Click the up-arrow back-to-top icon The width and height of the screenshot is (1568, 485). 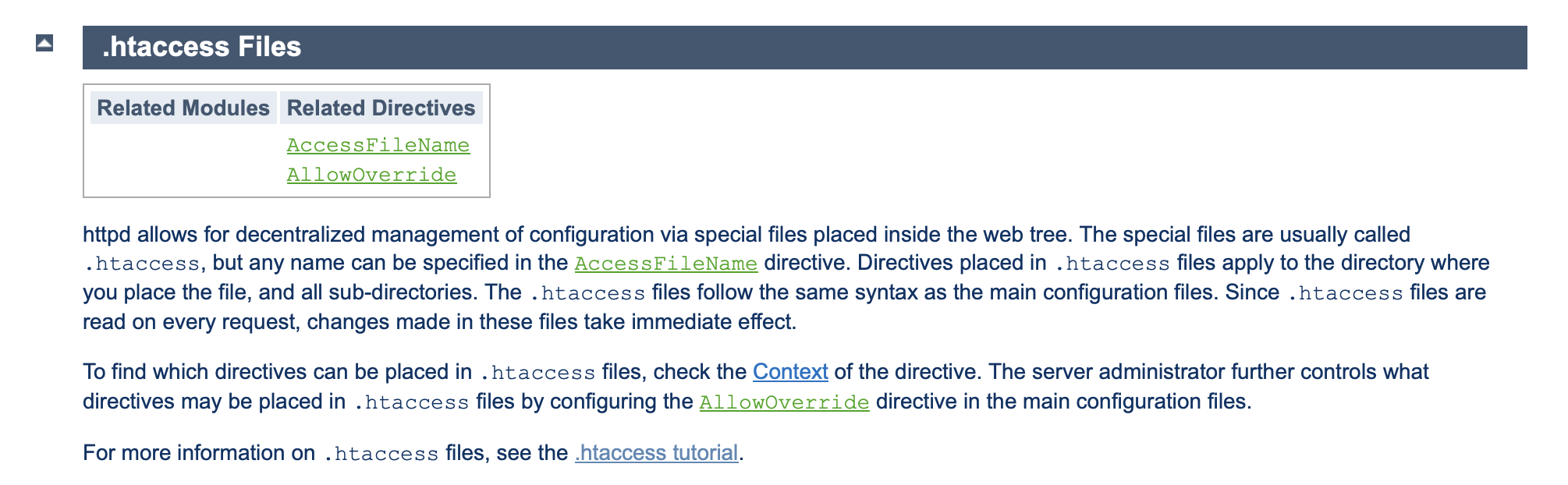click(x=44, y=43)
